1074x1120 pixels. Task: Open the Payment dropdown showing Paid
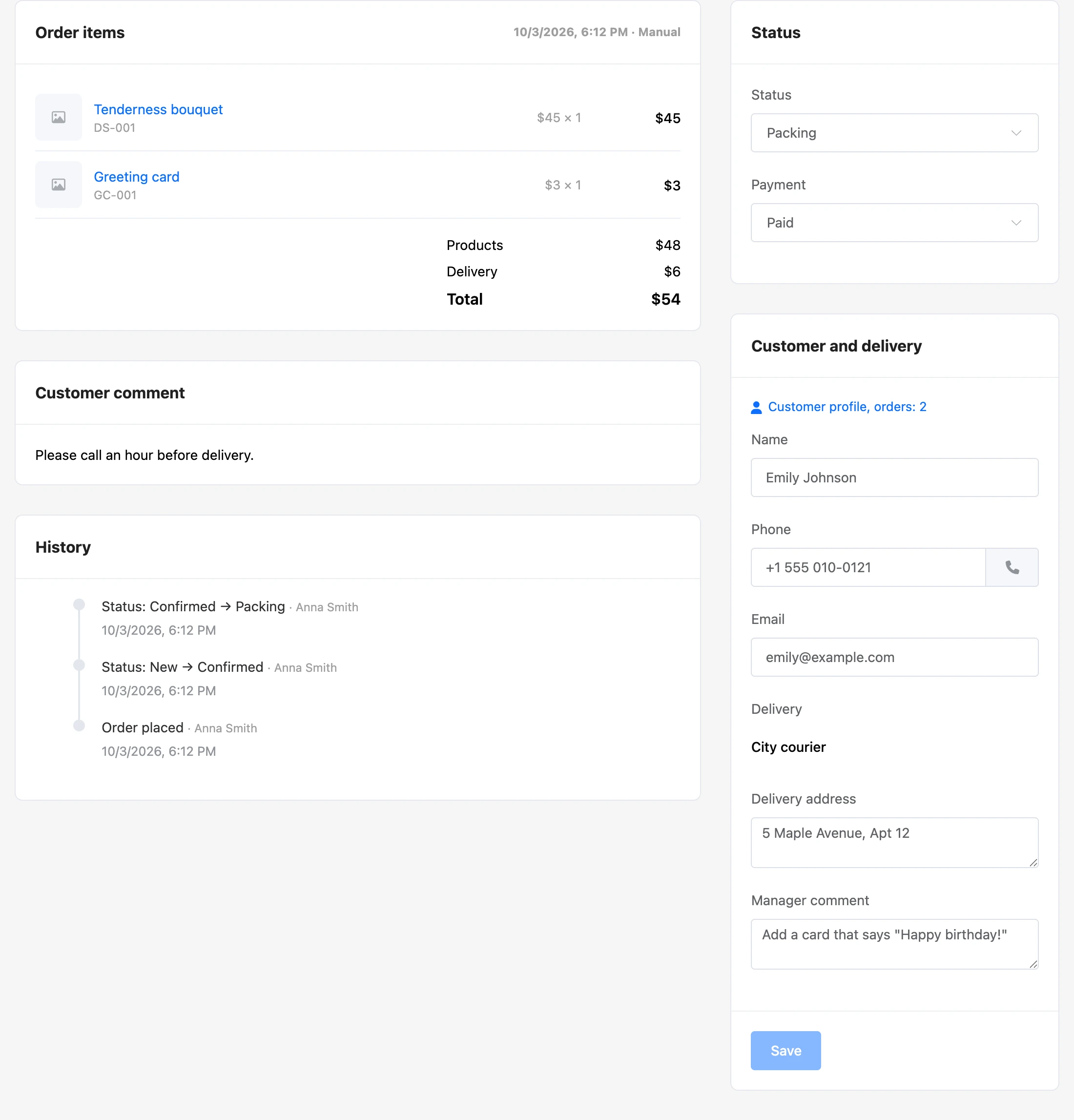895,222
